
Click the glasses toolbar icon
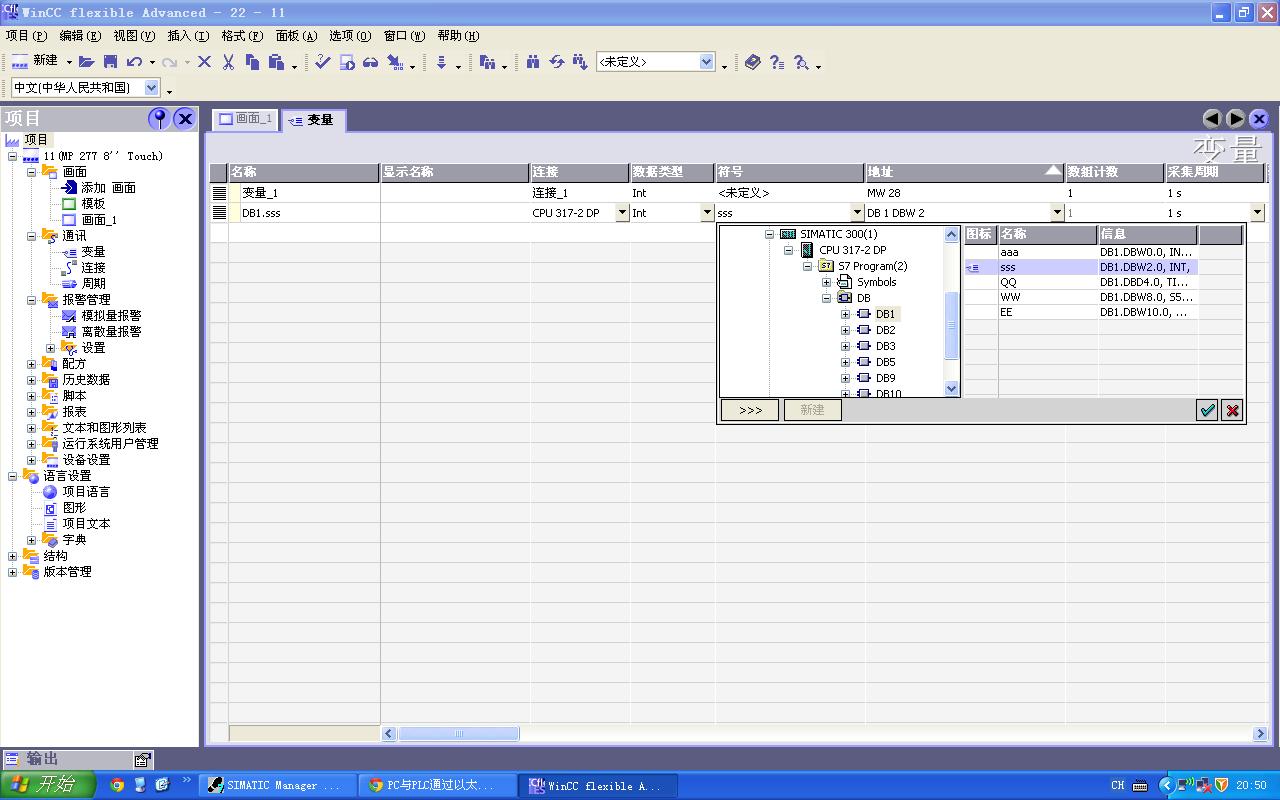(371, 62)
